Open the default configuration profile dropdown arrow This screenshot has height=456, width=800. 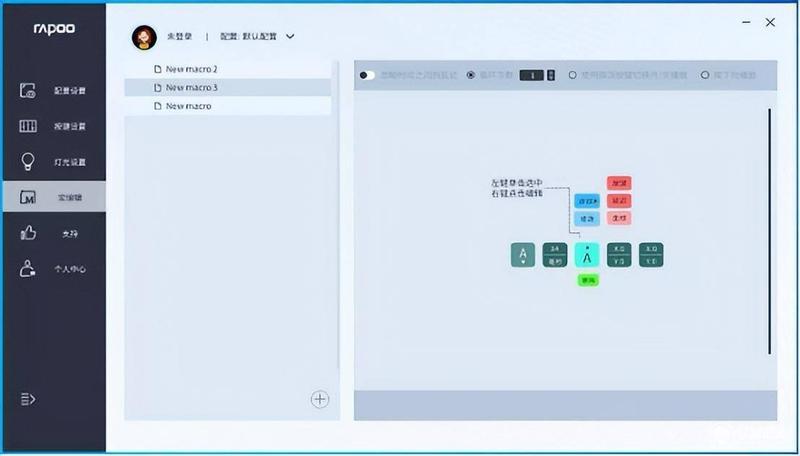[x=290, y=36]
